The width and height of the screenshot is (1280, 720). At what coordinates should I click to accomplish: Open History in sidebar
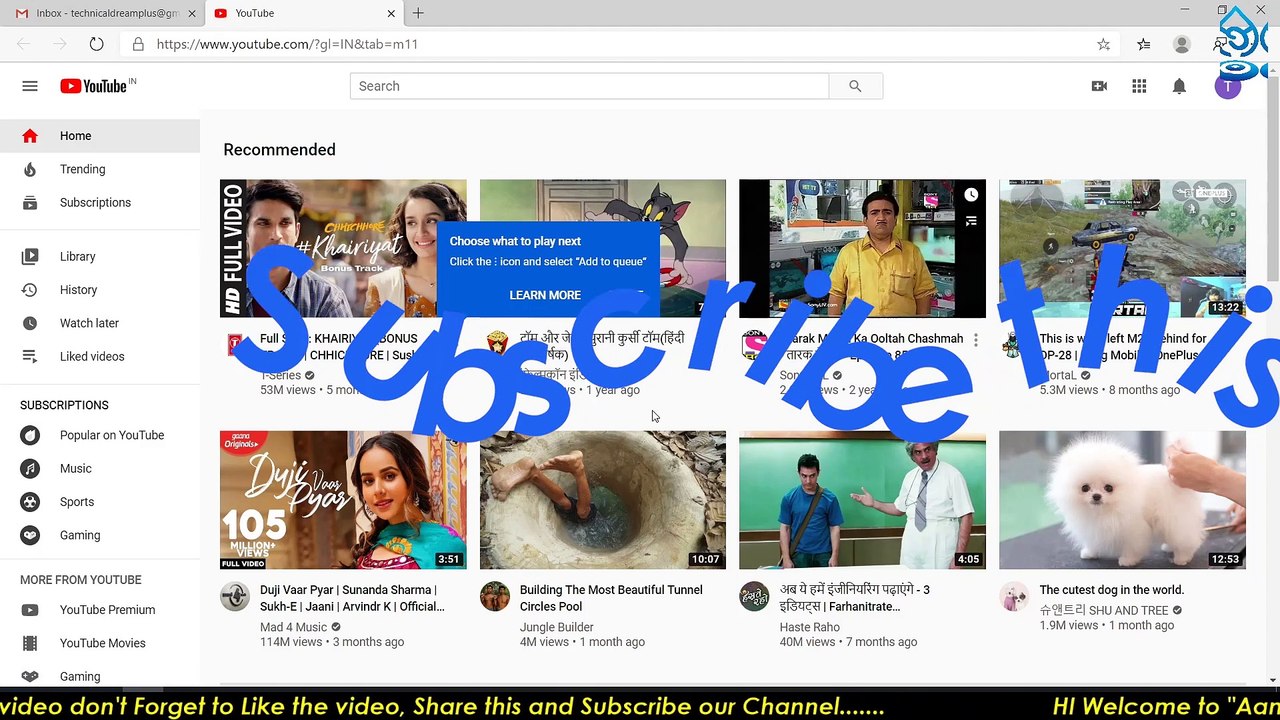[100, 290]
